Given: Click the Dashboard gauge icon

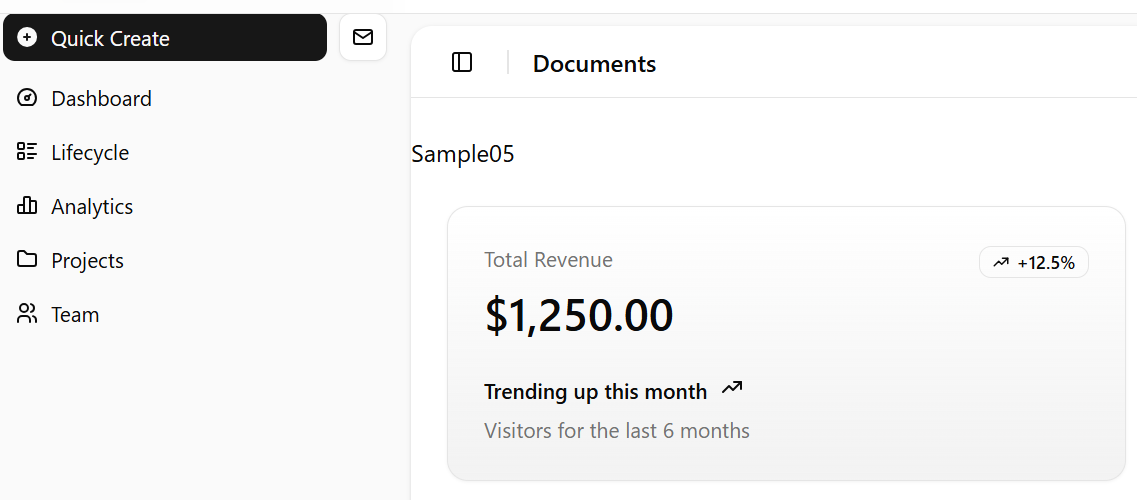Looking at the screenshot, I should coord(27,98).
